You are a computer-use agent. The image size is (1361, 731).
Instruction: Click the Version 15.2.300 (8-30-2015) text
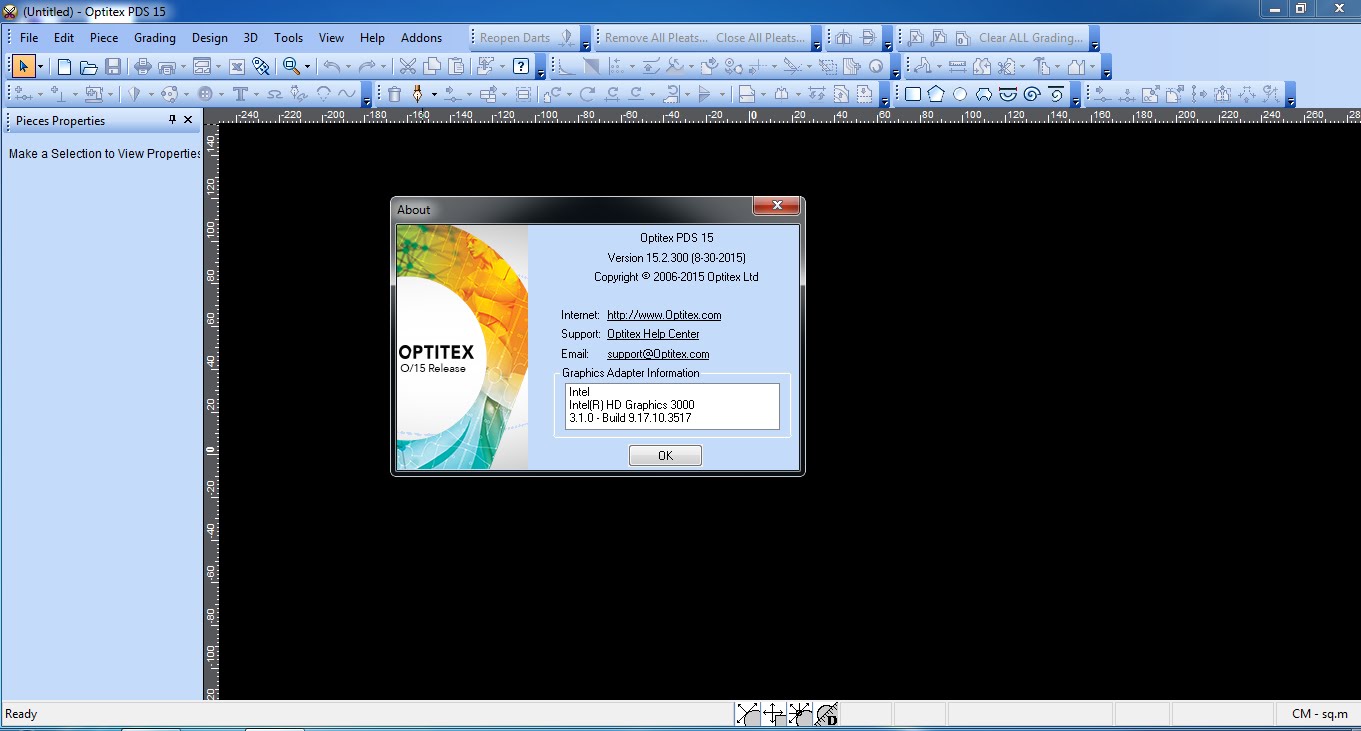[x=677, y=257]
